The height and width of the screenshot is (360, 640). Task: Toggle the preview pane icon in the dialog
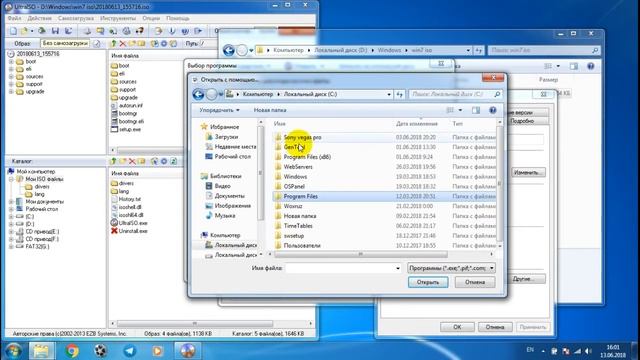[476, 110]
